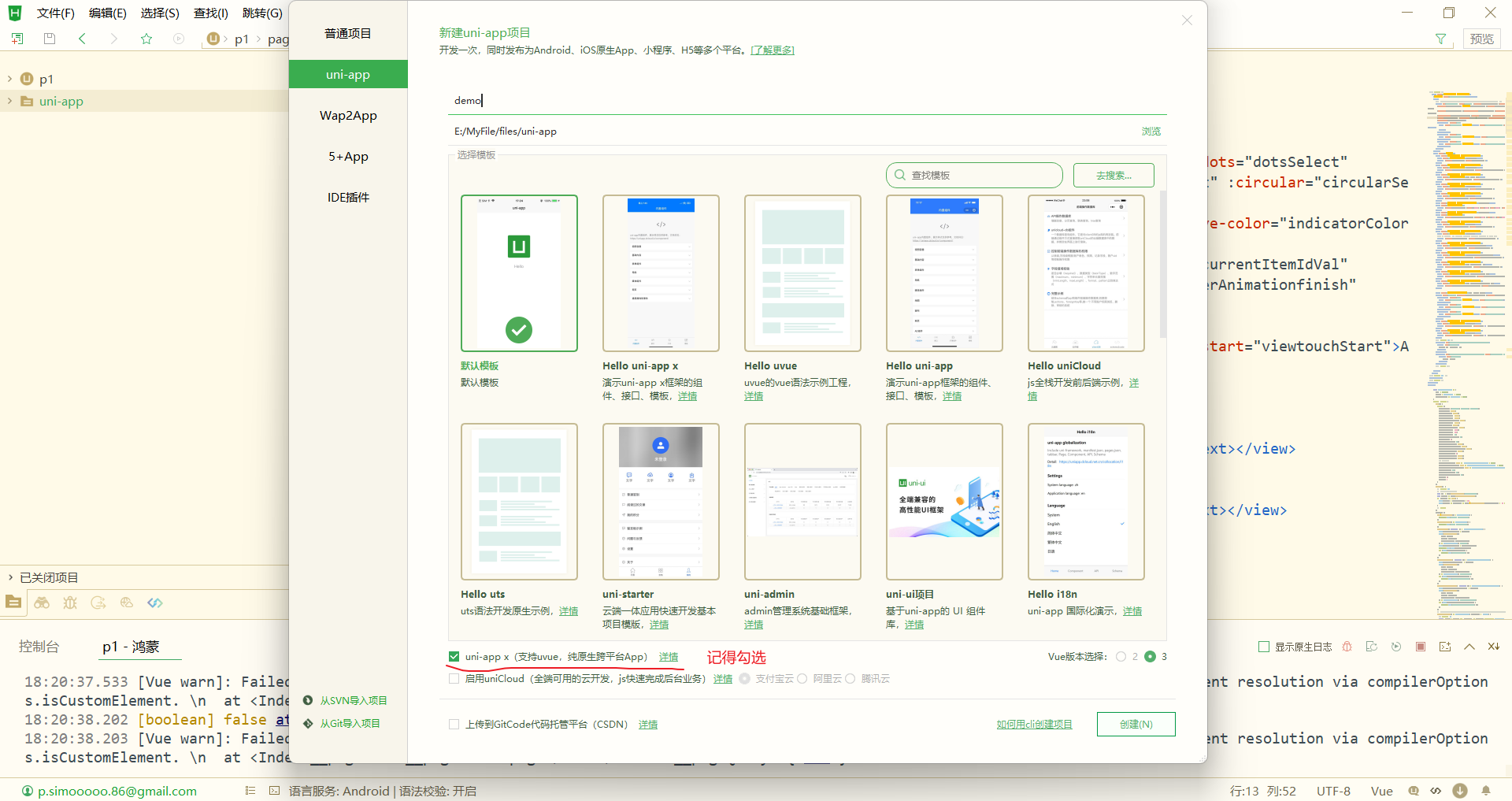Click the red debug bug console icon
1512x801 pixels.
click(1347, 647)
